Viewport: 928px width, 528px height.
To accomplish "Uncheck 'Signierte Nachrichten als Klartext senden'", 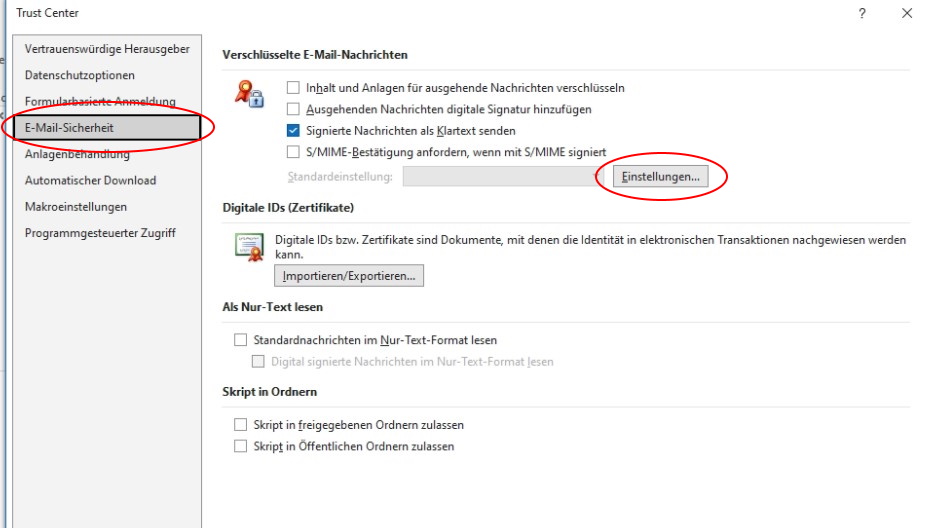I will tap(293, 131).
